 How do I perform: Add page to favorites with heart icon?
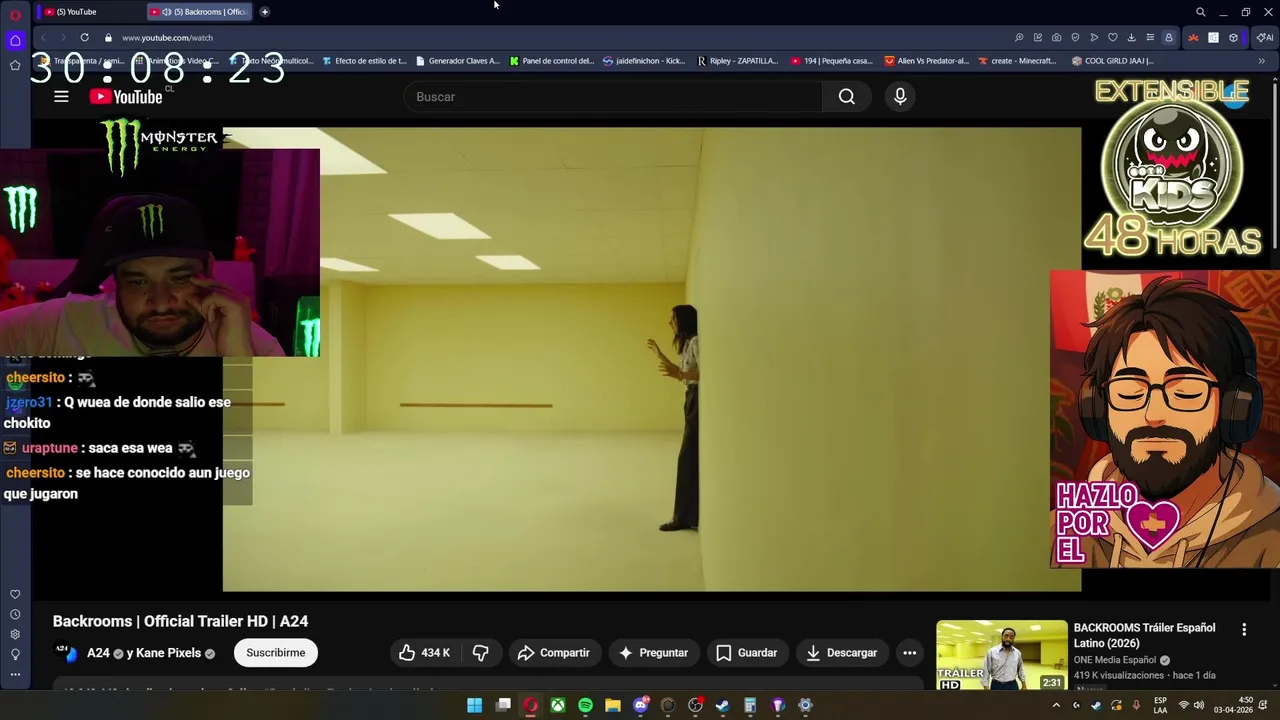click(1112, 37)
